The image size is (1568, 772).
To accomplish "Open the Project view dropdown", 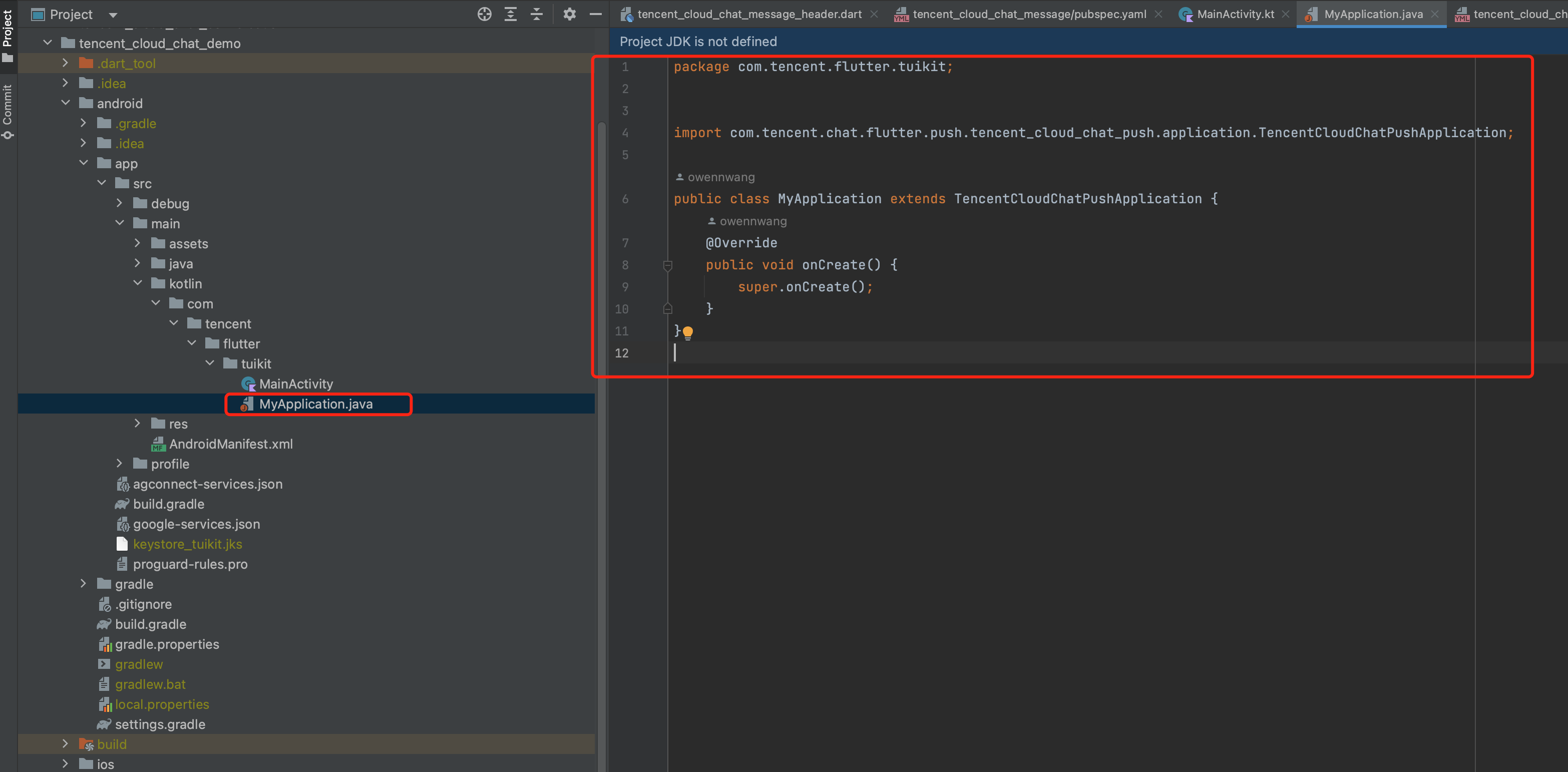I will point(113,15).
